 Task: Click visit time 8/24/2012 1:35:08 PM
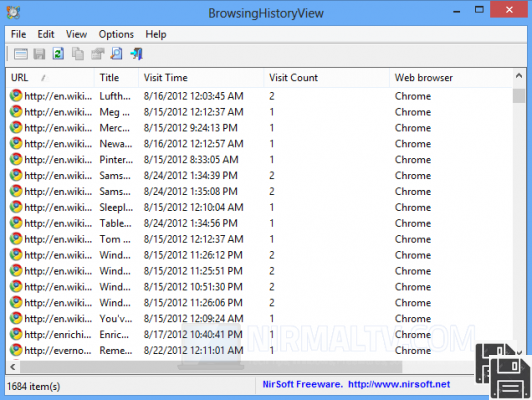click(x=190, y=191)
